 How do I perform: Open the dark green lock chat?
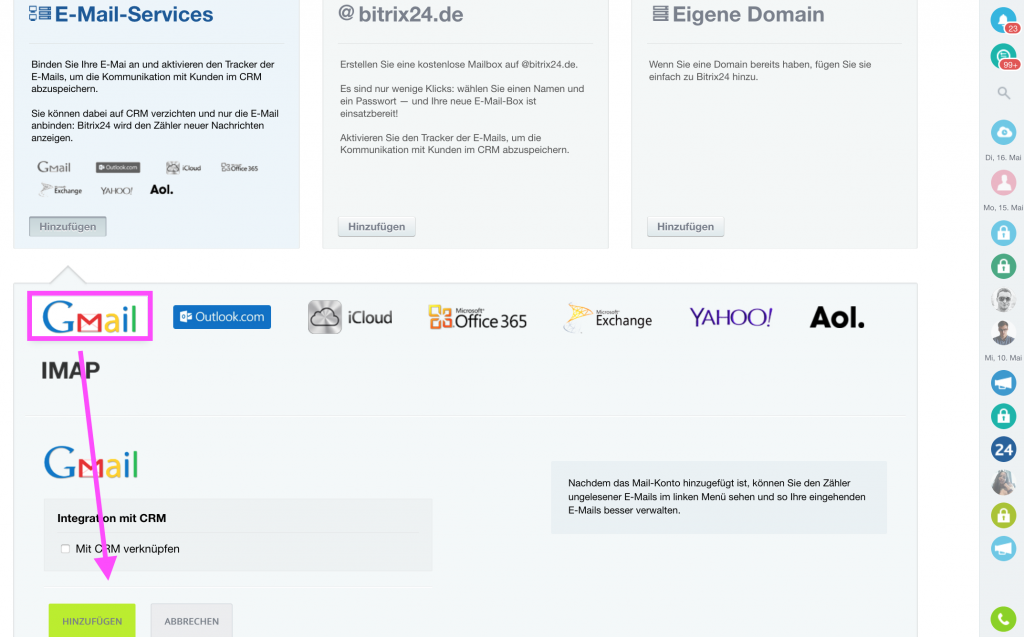click(1004, 266)
